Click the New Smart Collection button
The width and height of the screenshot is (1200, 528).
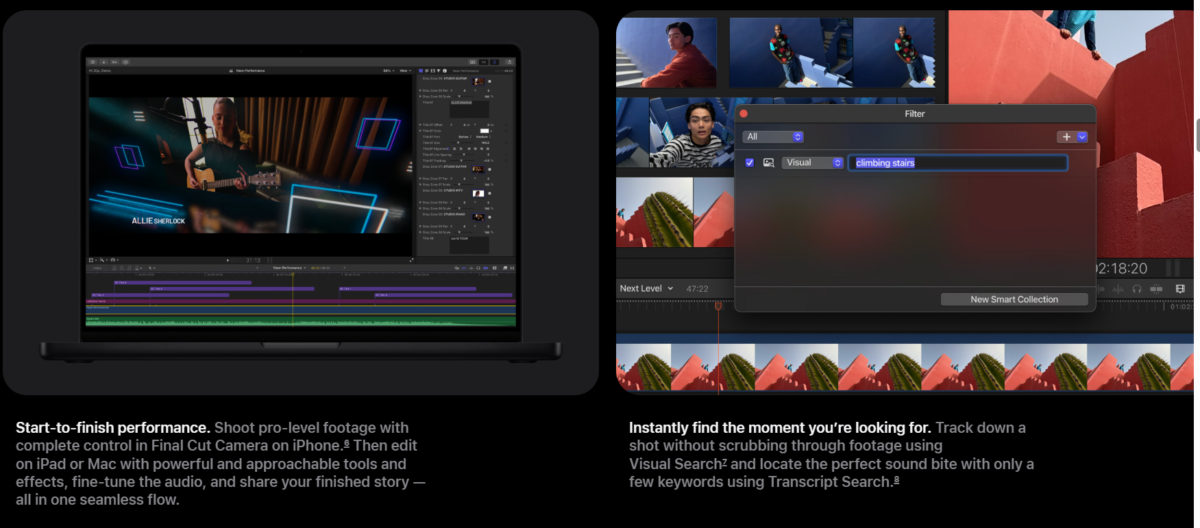(x=1014, y=299)
